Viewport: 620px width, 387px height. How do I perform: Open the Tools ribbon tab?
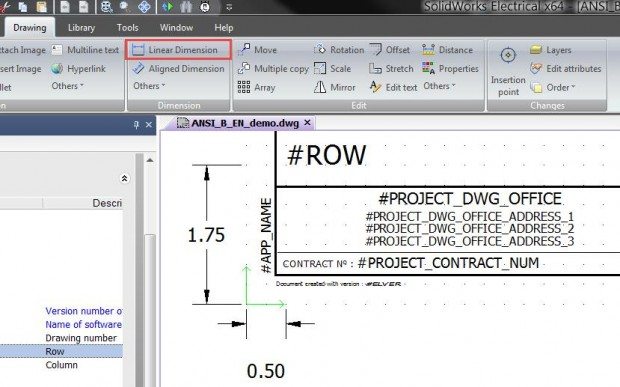tap(127, 28)
